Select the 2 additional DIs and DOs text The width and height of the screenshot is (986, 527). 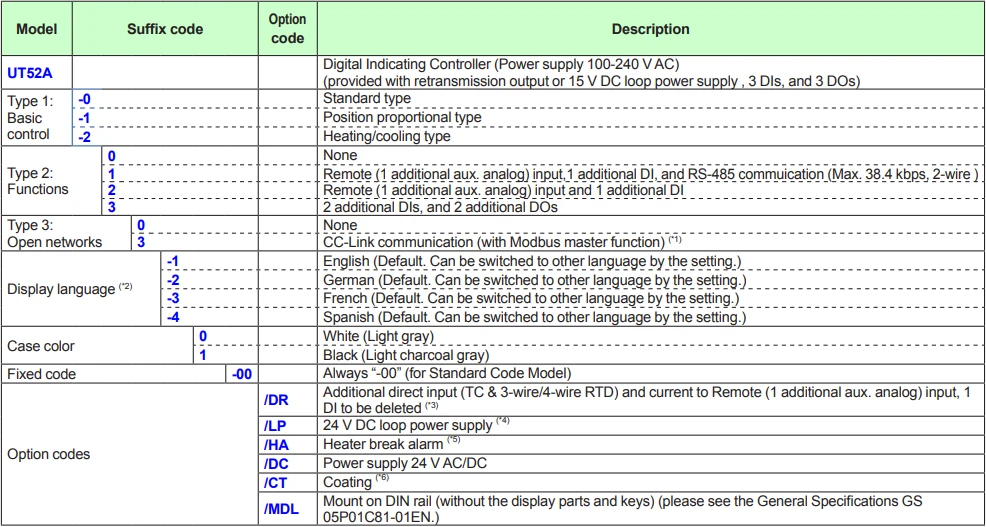click(x=440, y=206)
